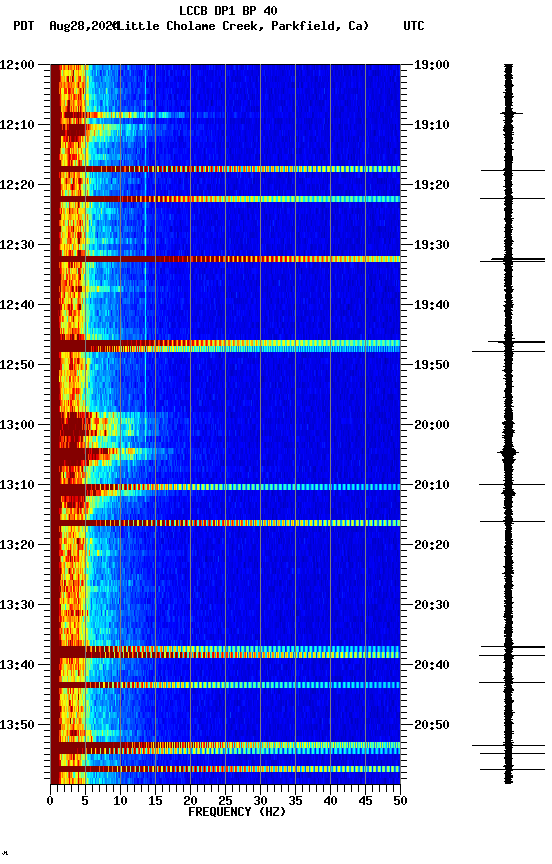Click the broadband event band near 13:16

[225, 523]
